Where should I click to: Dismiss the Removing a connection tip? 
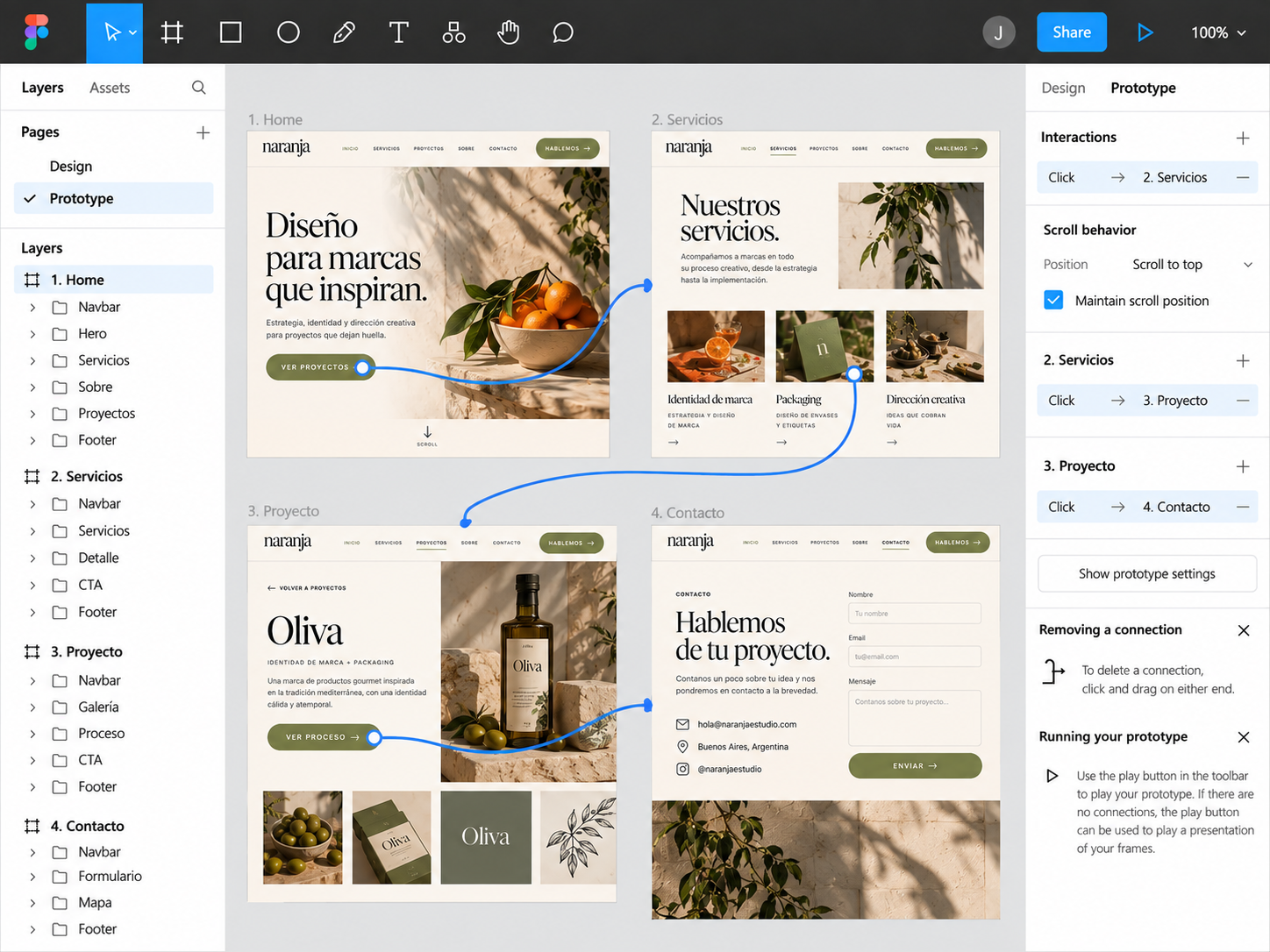click(x=1244, y=630)
